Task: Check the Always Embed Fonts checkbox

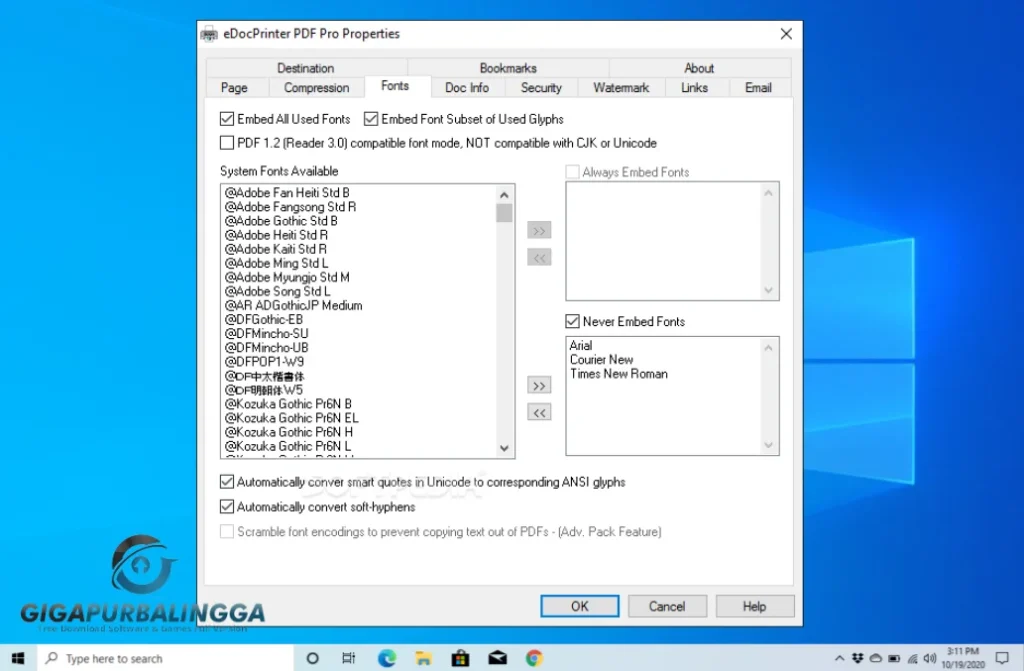Action: click(x=572, y=171)
